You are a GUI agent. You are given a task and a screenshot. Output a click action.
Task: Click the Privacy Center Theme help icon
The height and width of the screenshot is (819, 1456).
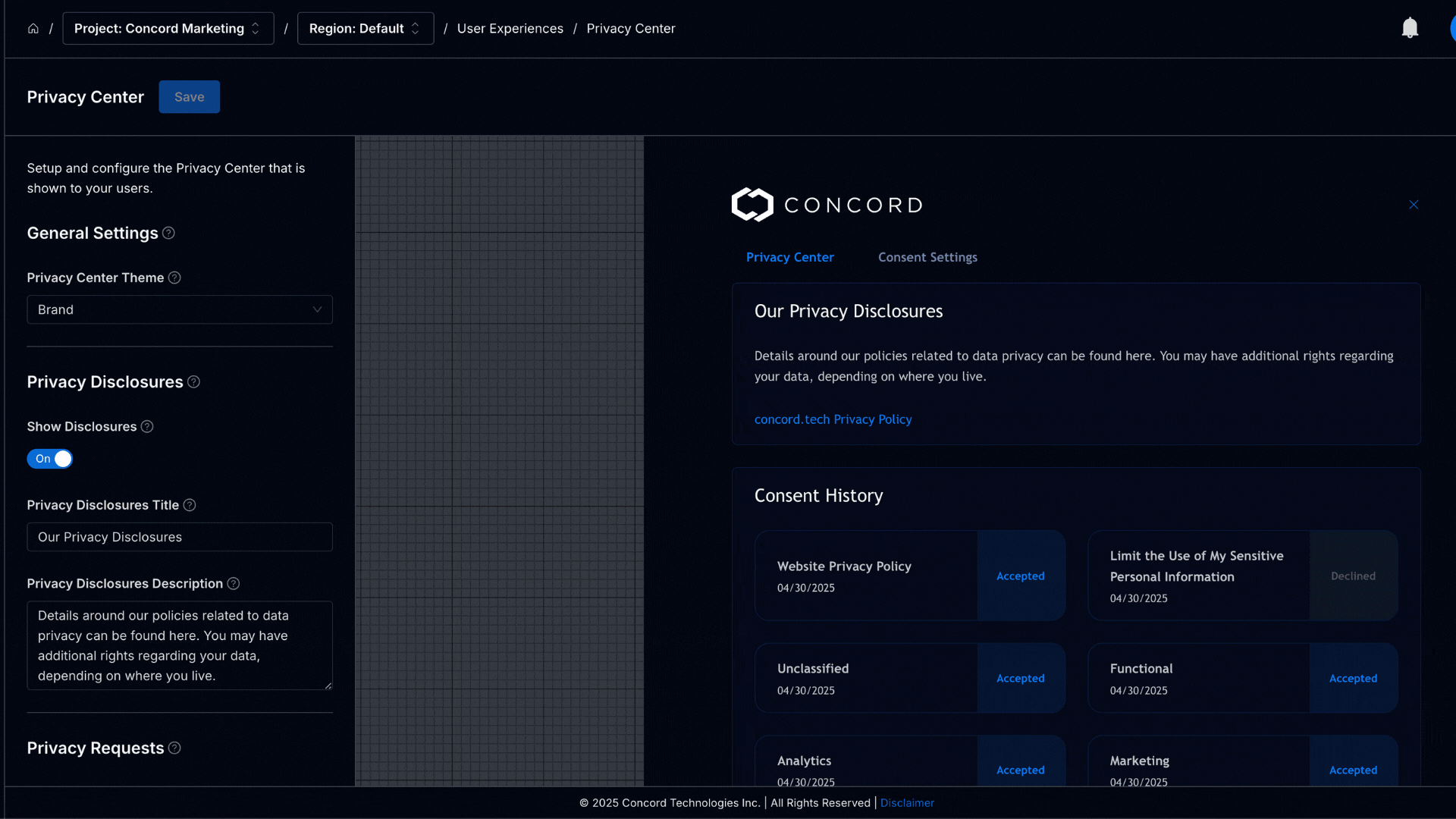click(x=174, y=278)
